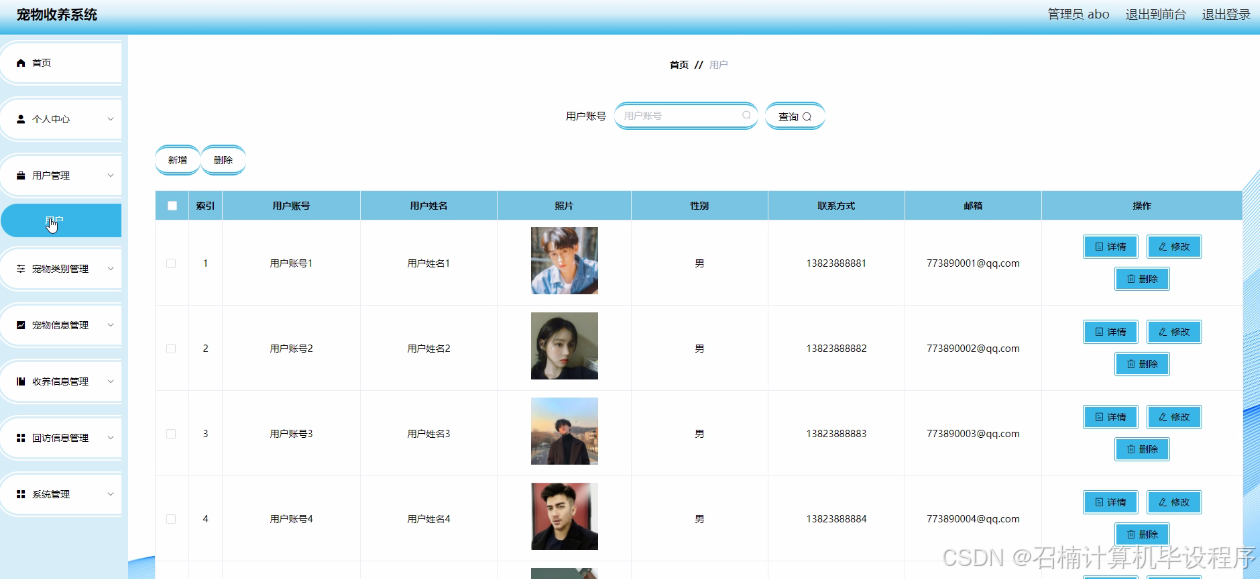Click the magnifier icon inside the 用户账号 search field
Screen dimensions: 1260x579
746,116
